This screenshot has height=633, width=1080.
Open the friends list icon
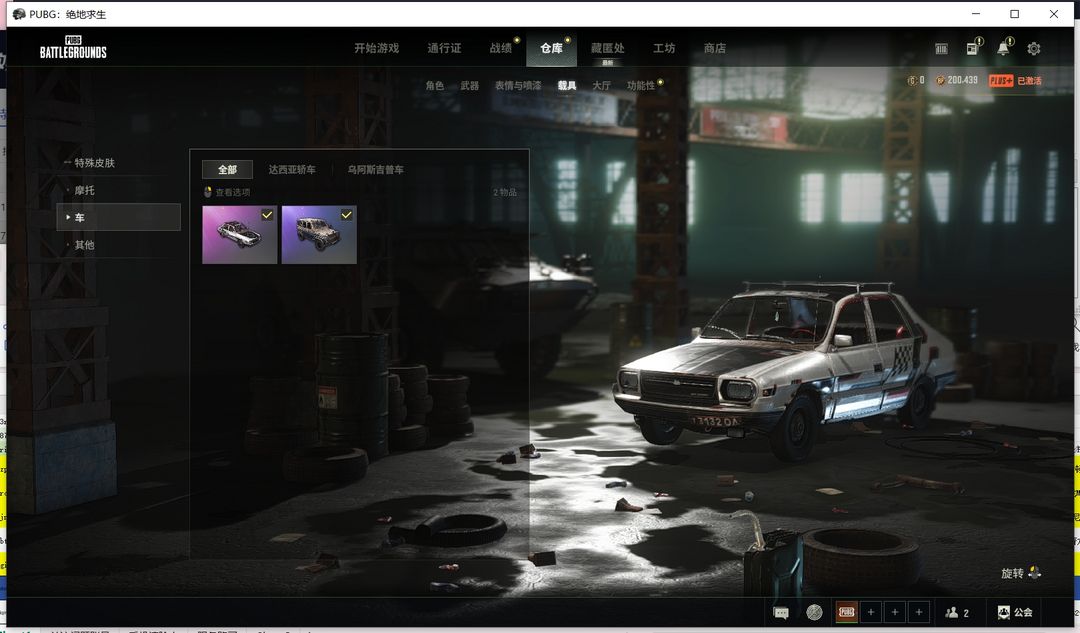pyautogui.click(x=957, y=612)
